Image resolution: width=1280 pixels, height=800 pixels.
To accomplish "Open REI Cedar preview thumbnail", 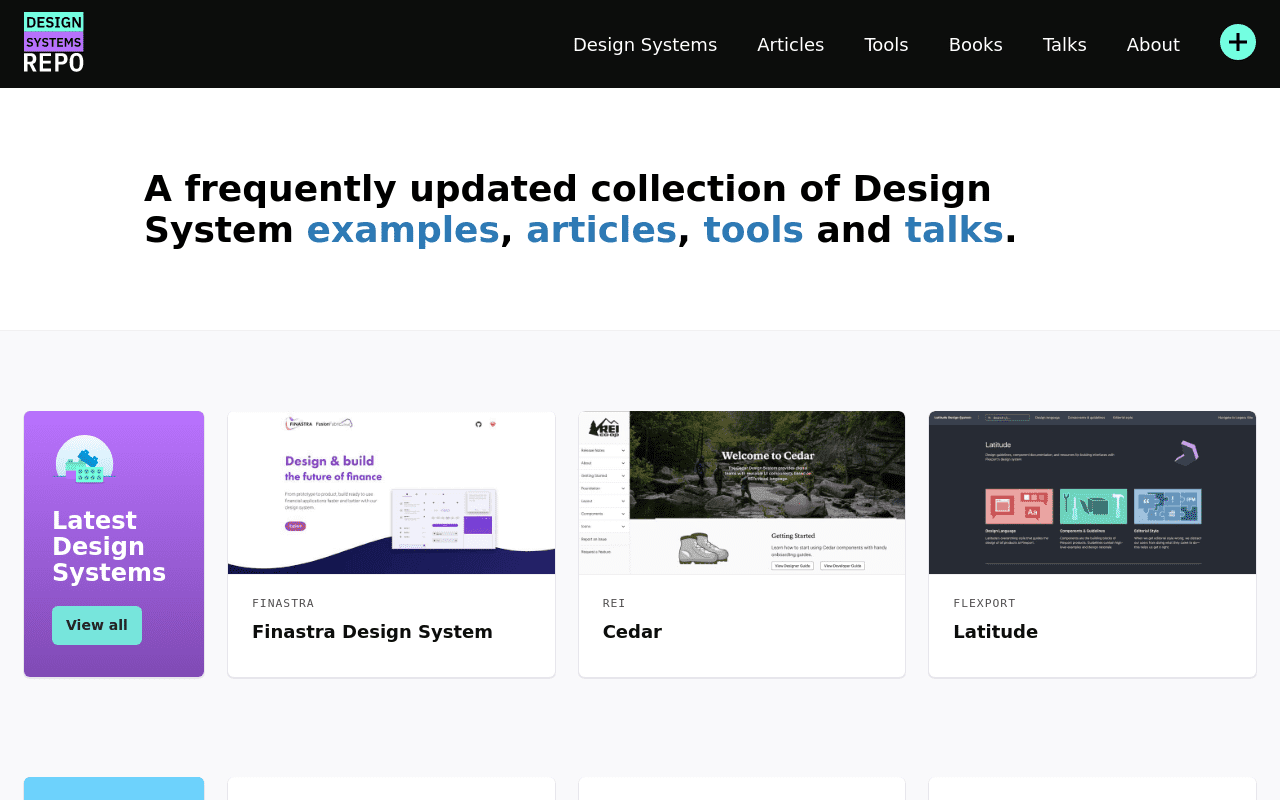I will pyautogui.click(x=742, y=493).
